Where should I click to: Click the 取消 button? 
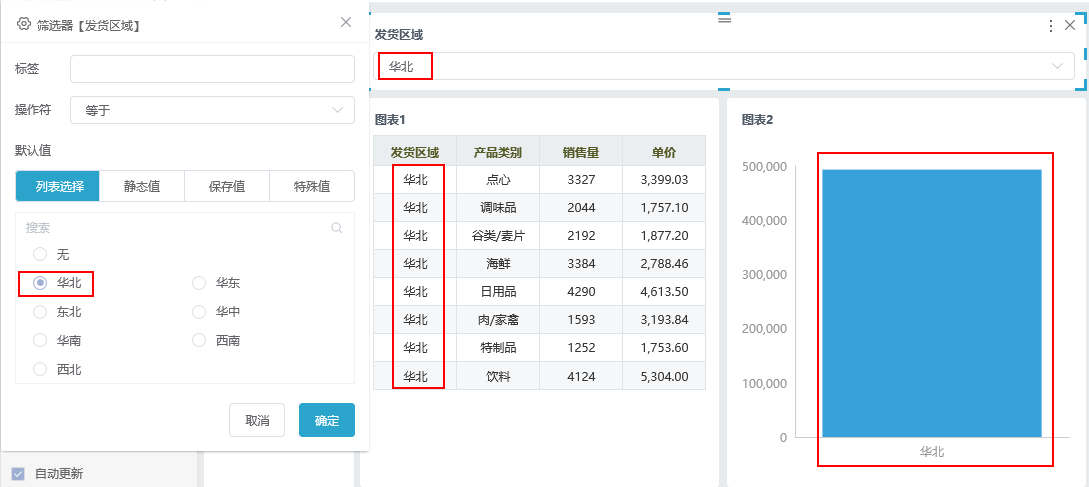tap(257, 420)
